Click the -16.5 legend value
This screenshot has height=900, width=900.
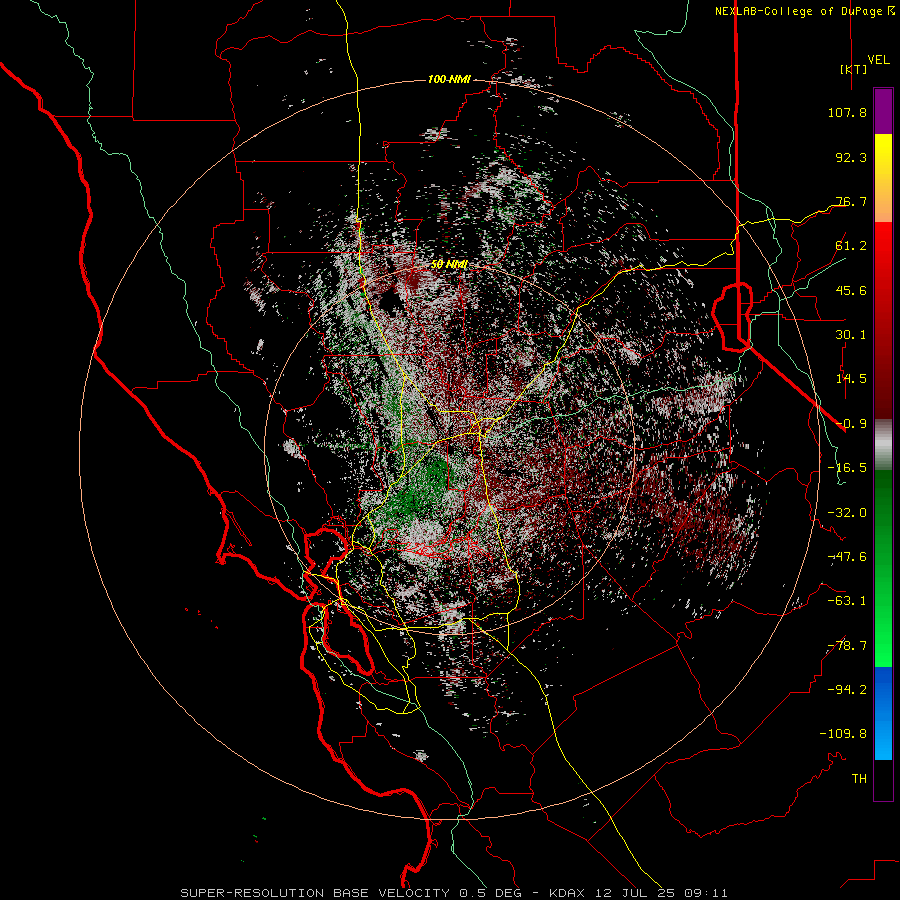click(x=847, y=468)
